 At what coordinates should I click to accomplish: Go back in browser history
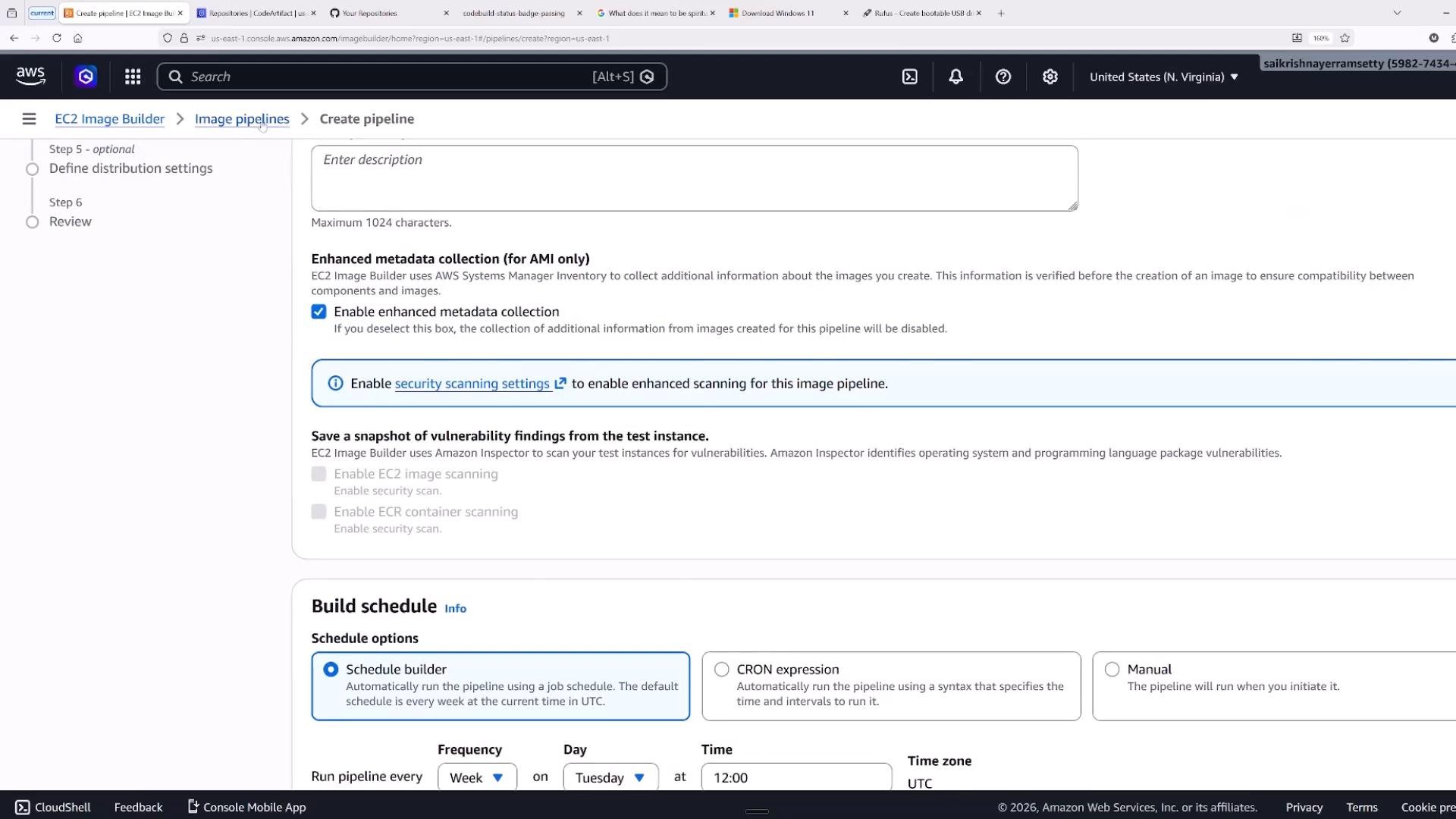click(14, 38)
